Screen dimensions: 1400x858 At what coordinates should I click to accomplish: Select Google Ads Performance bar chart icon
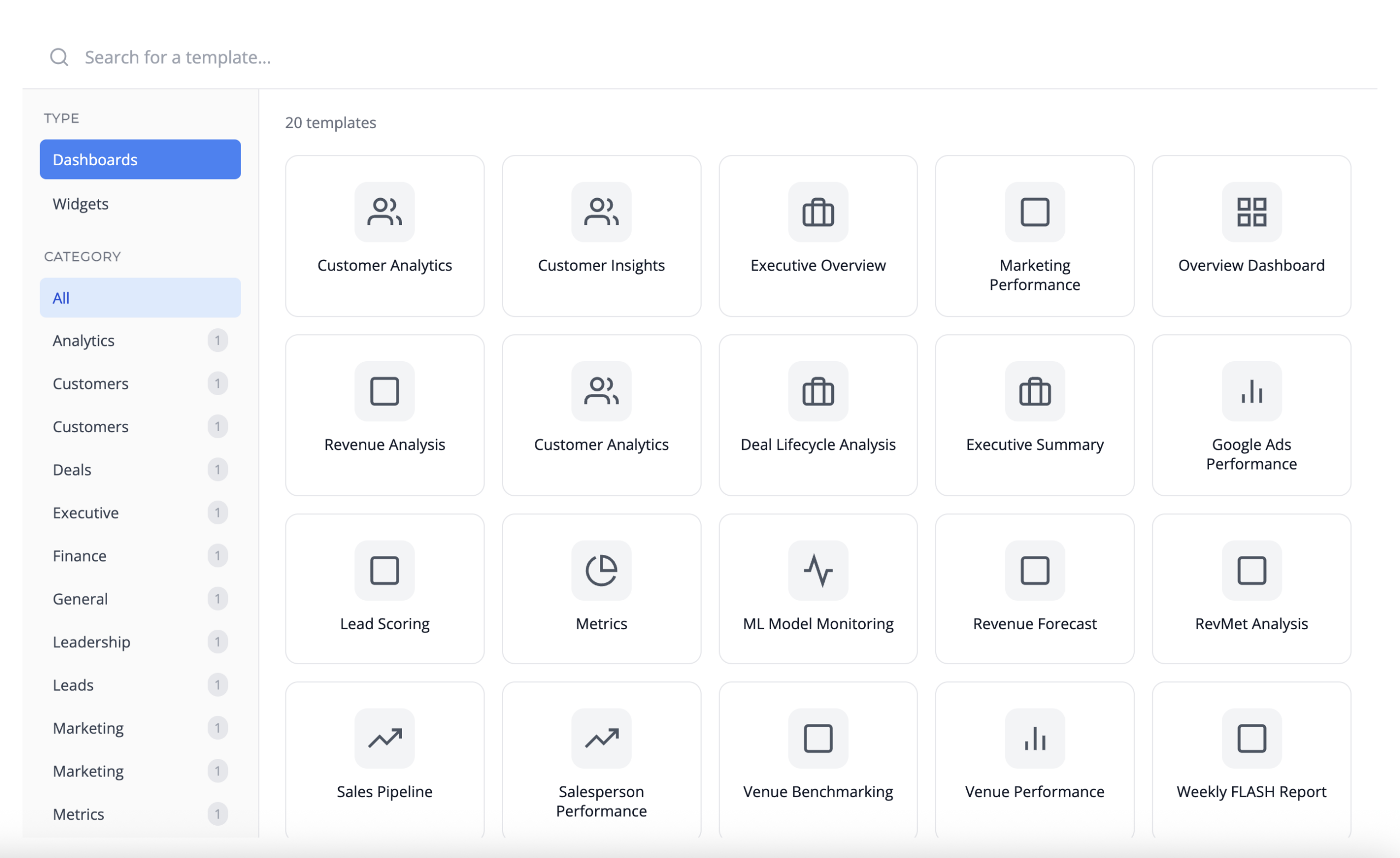click(x=1251, y=391)
